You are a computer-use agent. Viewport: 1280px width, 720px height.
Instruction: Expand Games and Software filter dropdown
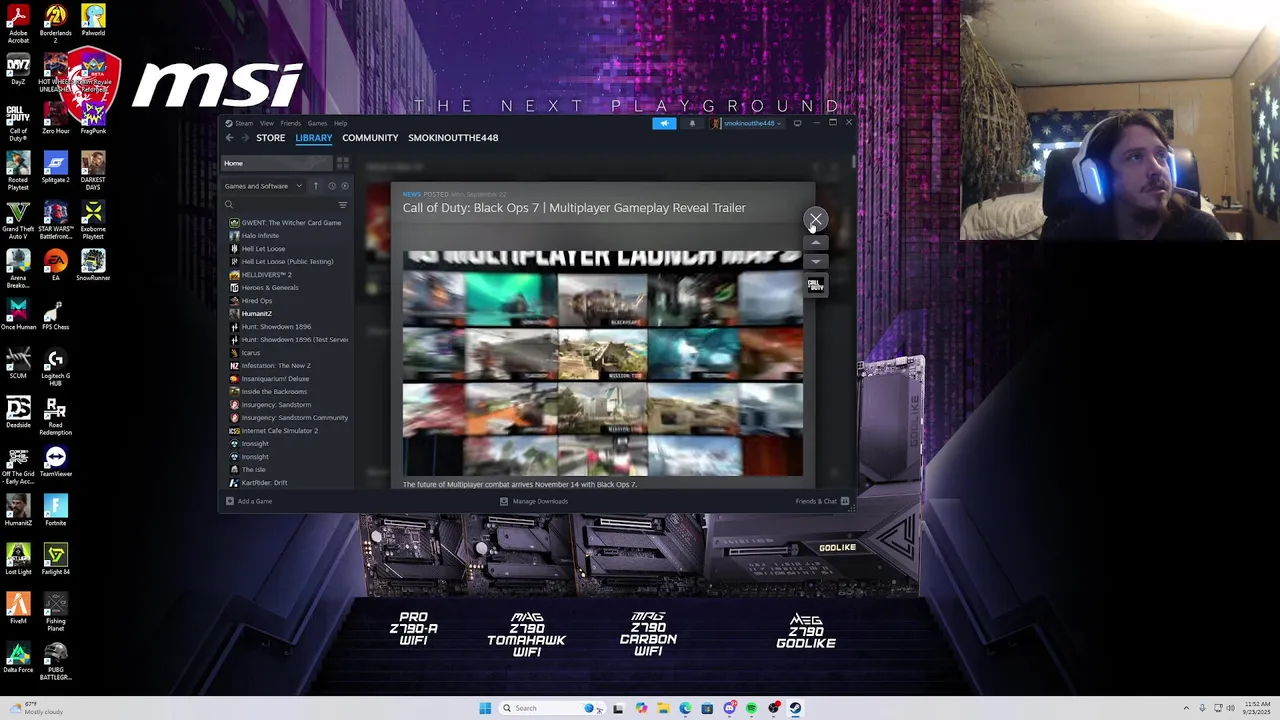tap(263, 186)
